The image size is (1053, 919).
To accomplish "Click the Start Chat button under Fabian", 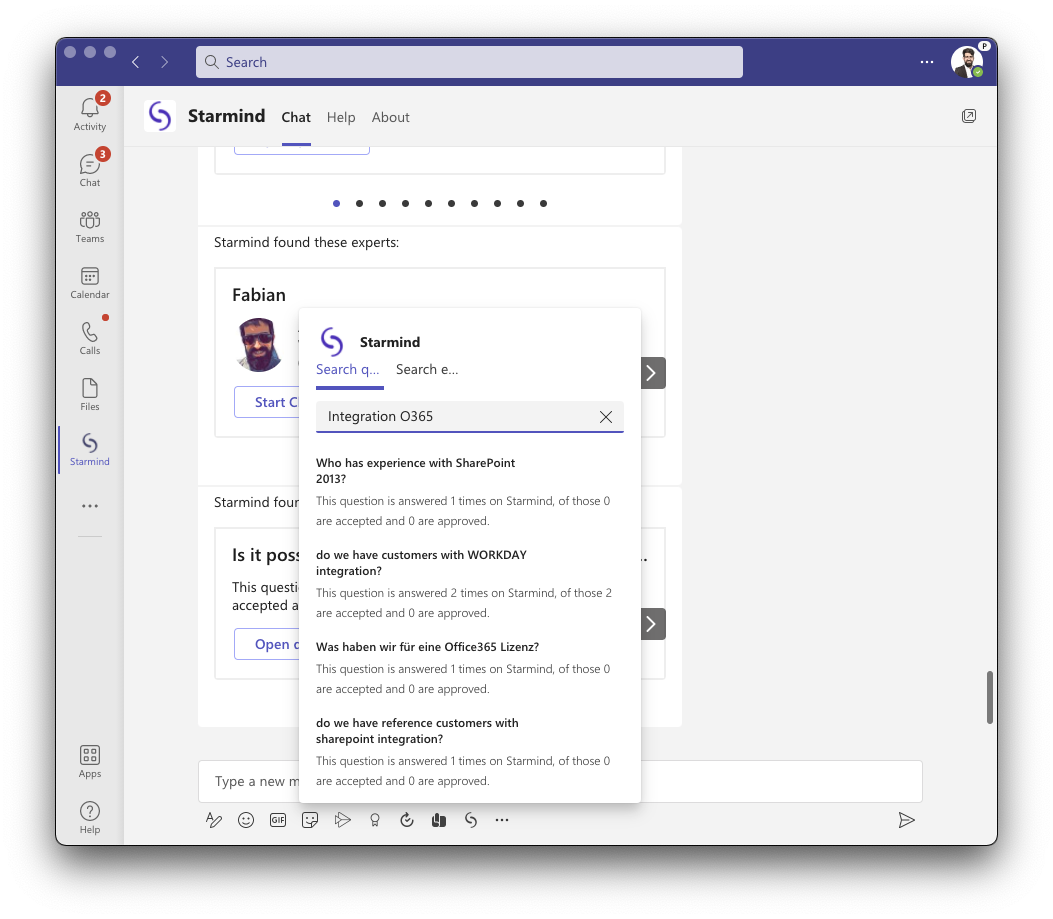I will coord(267,402).
